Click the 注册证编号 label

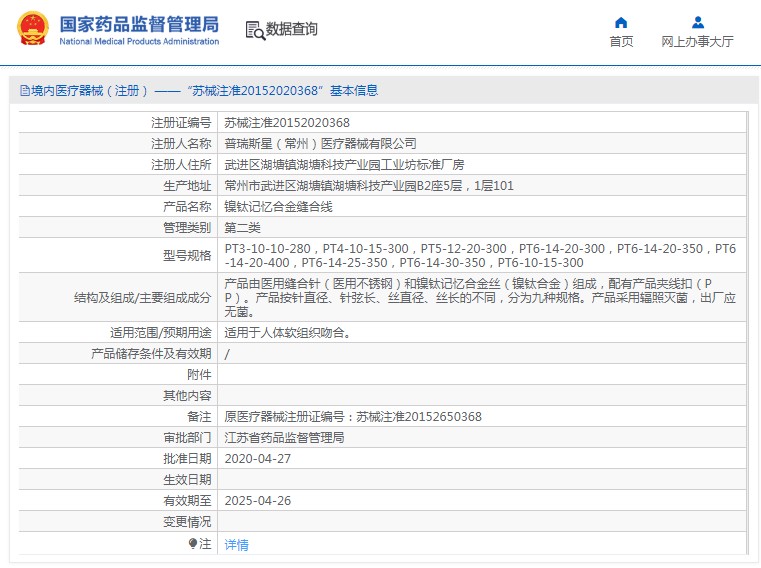[181, 122]
